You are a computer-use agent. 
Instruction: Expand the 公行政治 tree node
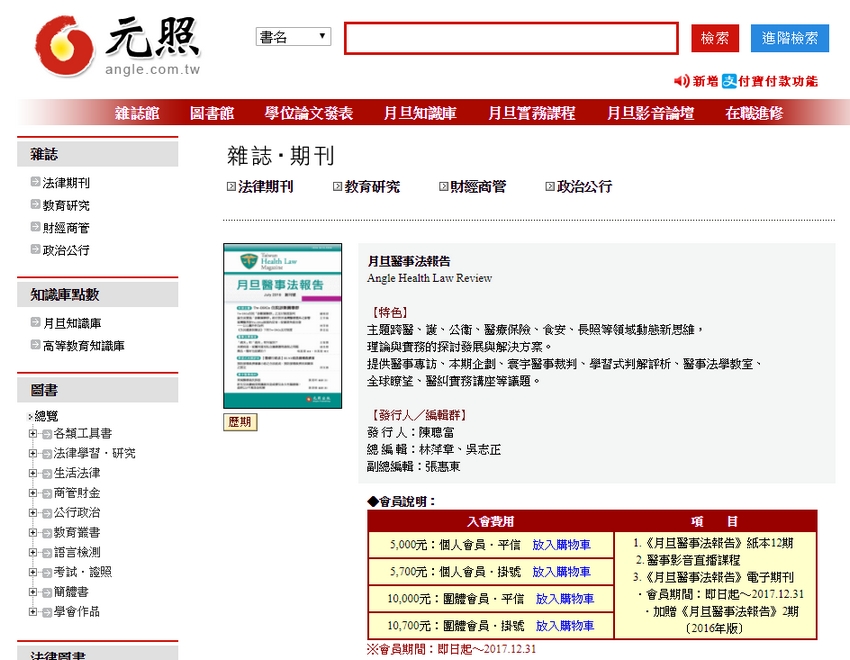pyautogui.click(x=33, y=513)
